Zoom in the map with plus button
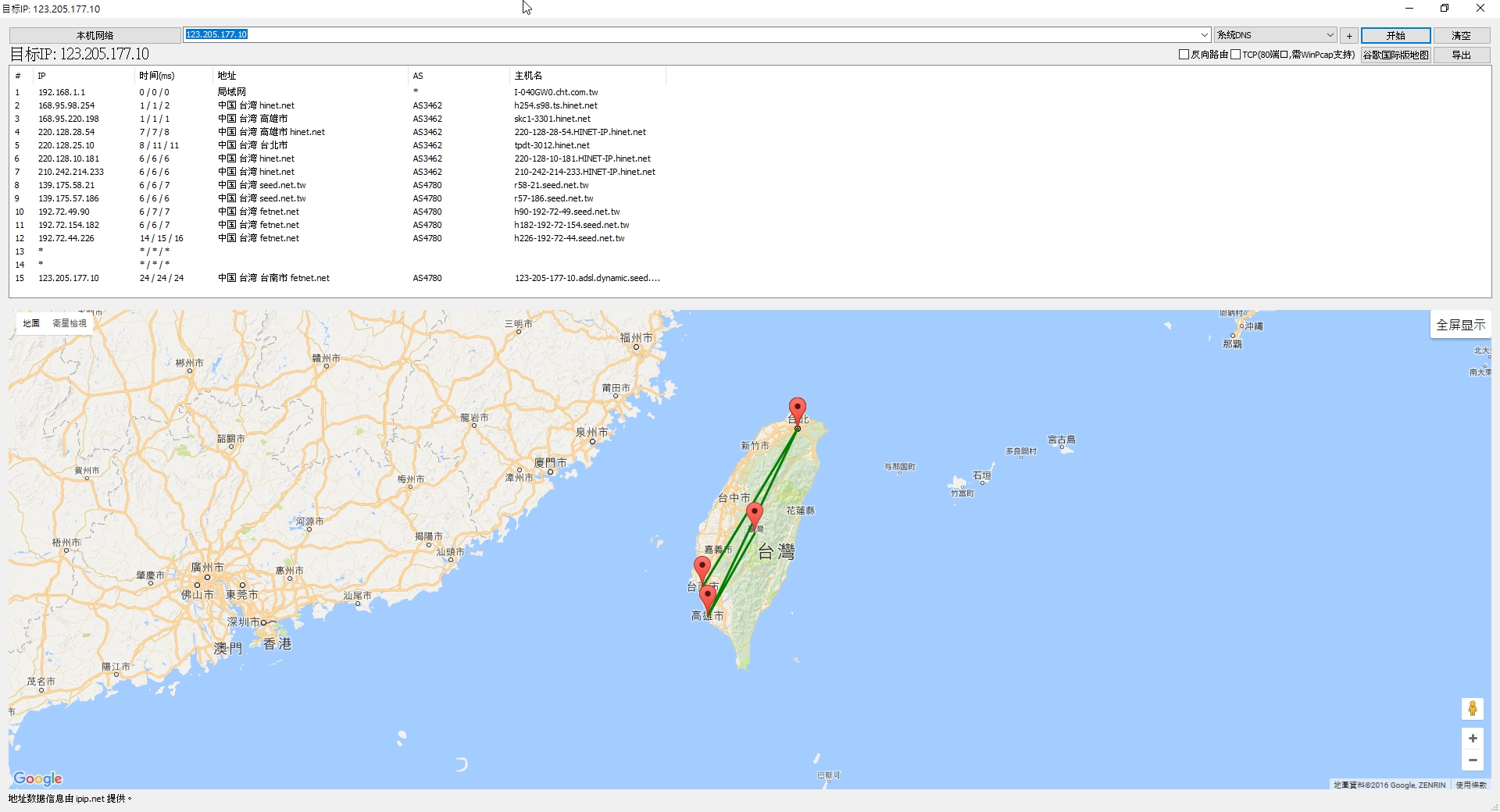The height and width of the screenshot is (812, 1500). [1473, 739]
